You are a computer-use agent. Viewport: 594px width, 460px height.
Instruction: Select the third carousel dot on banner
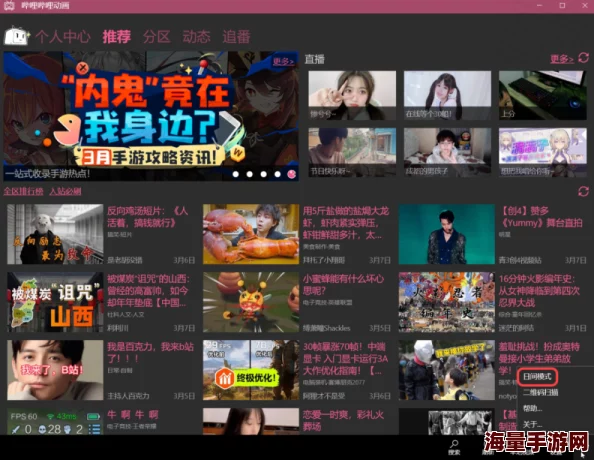coord(264,174)
